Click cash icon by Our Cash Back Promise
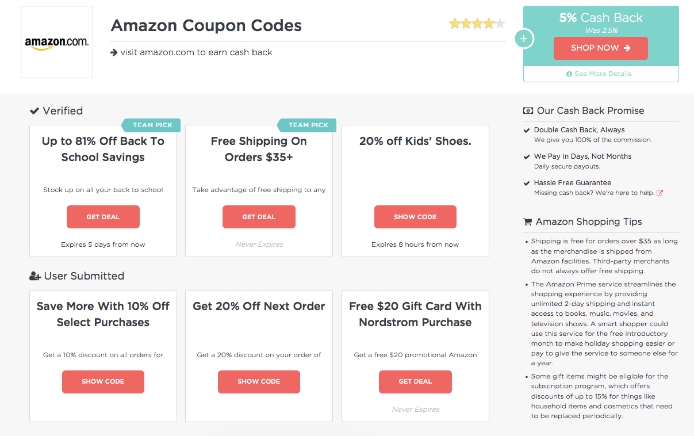This screenshot has width=694, height=436. (528, 111)
